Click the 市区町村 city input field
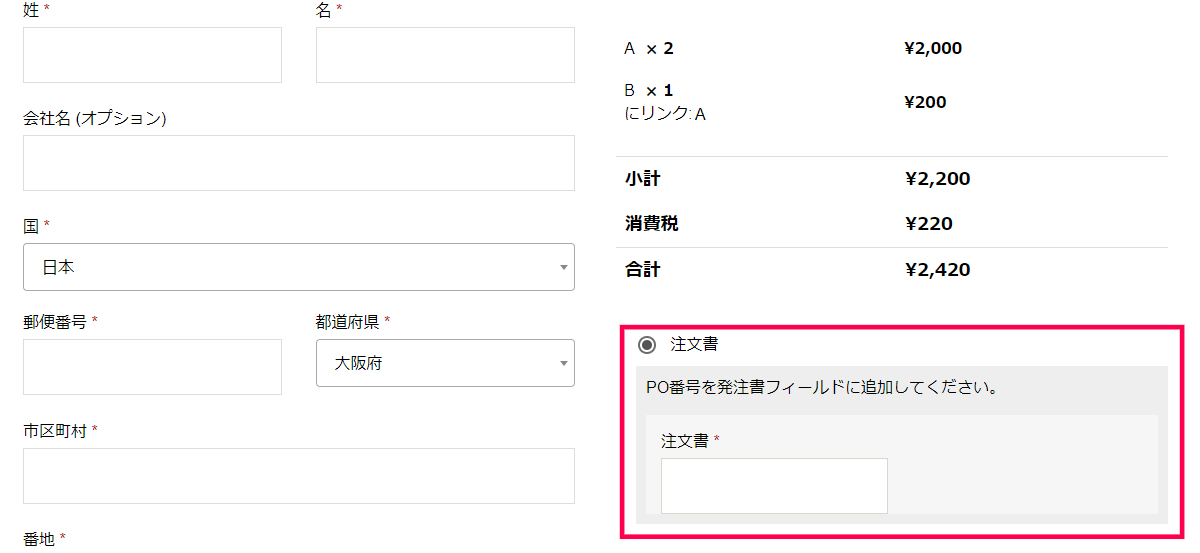This screenshot has width=1200, height=553. pos(299,476)
